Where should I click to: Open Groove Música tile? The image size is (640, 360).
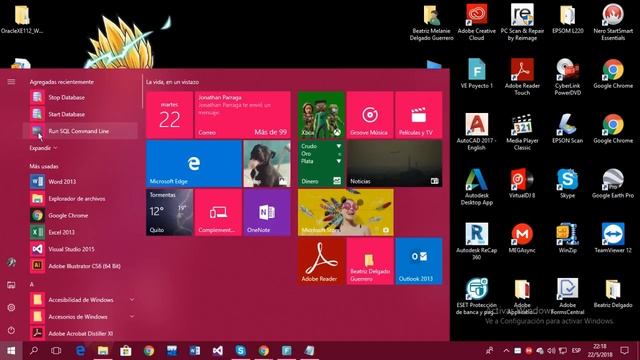[x=370, y=115]
